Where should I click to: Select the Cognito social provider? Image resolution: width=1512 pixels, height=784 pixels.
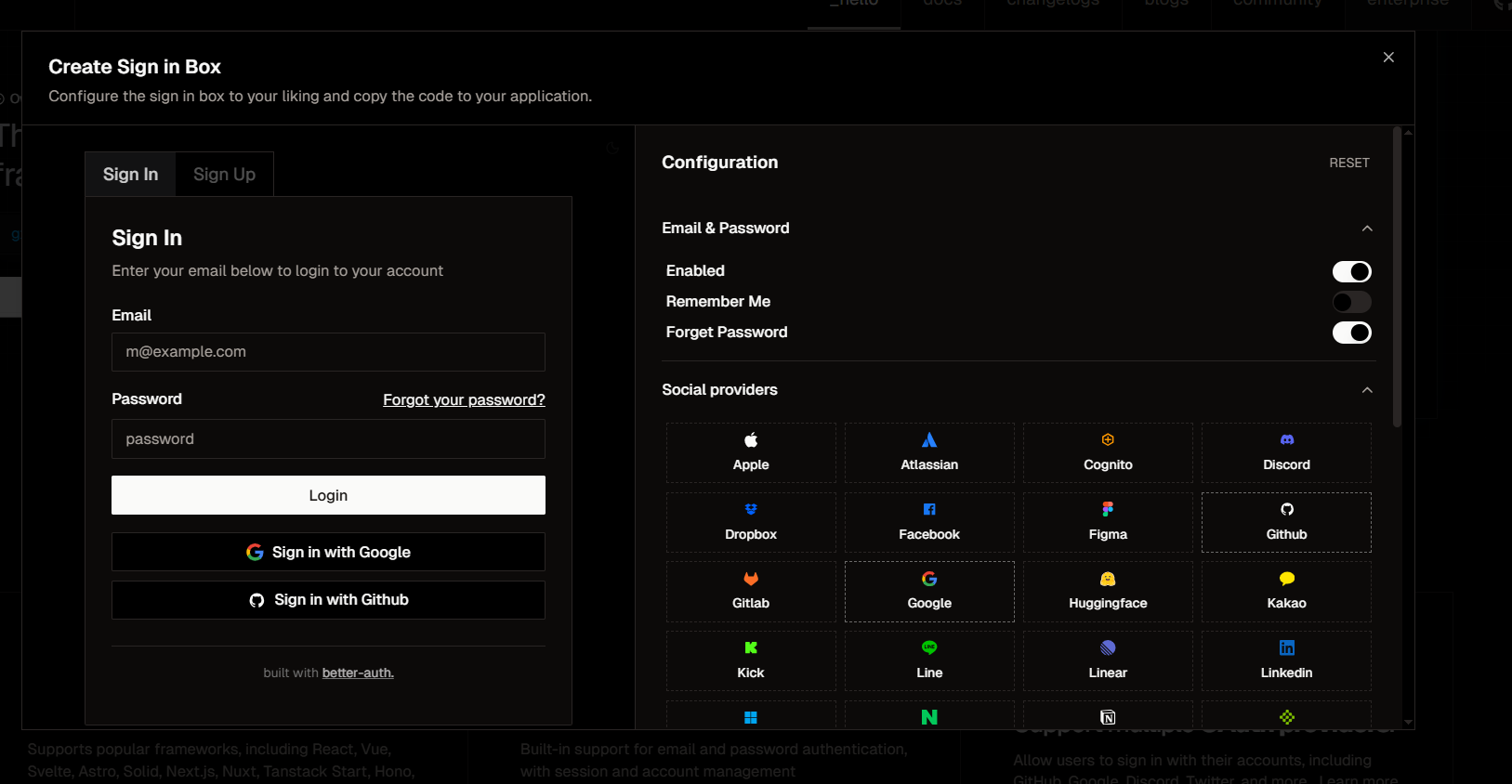[x=1108, y=452]
